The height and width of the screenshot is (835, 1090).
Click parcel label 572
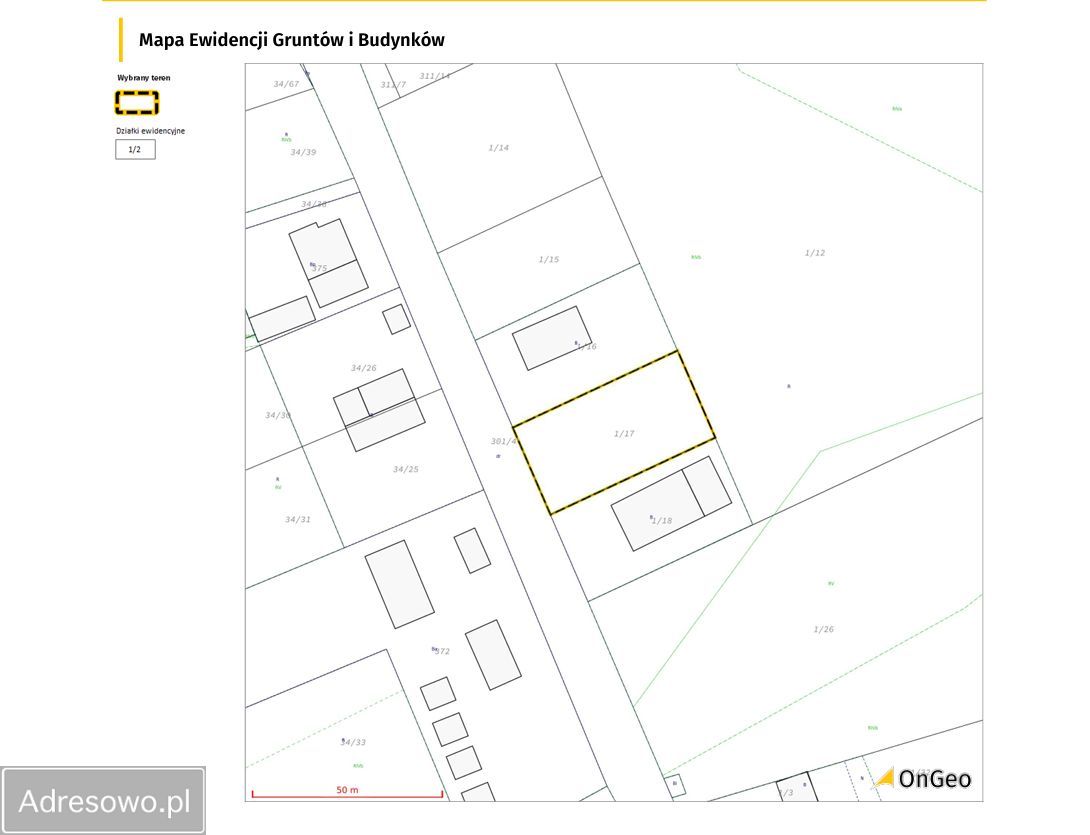(442, 651)
